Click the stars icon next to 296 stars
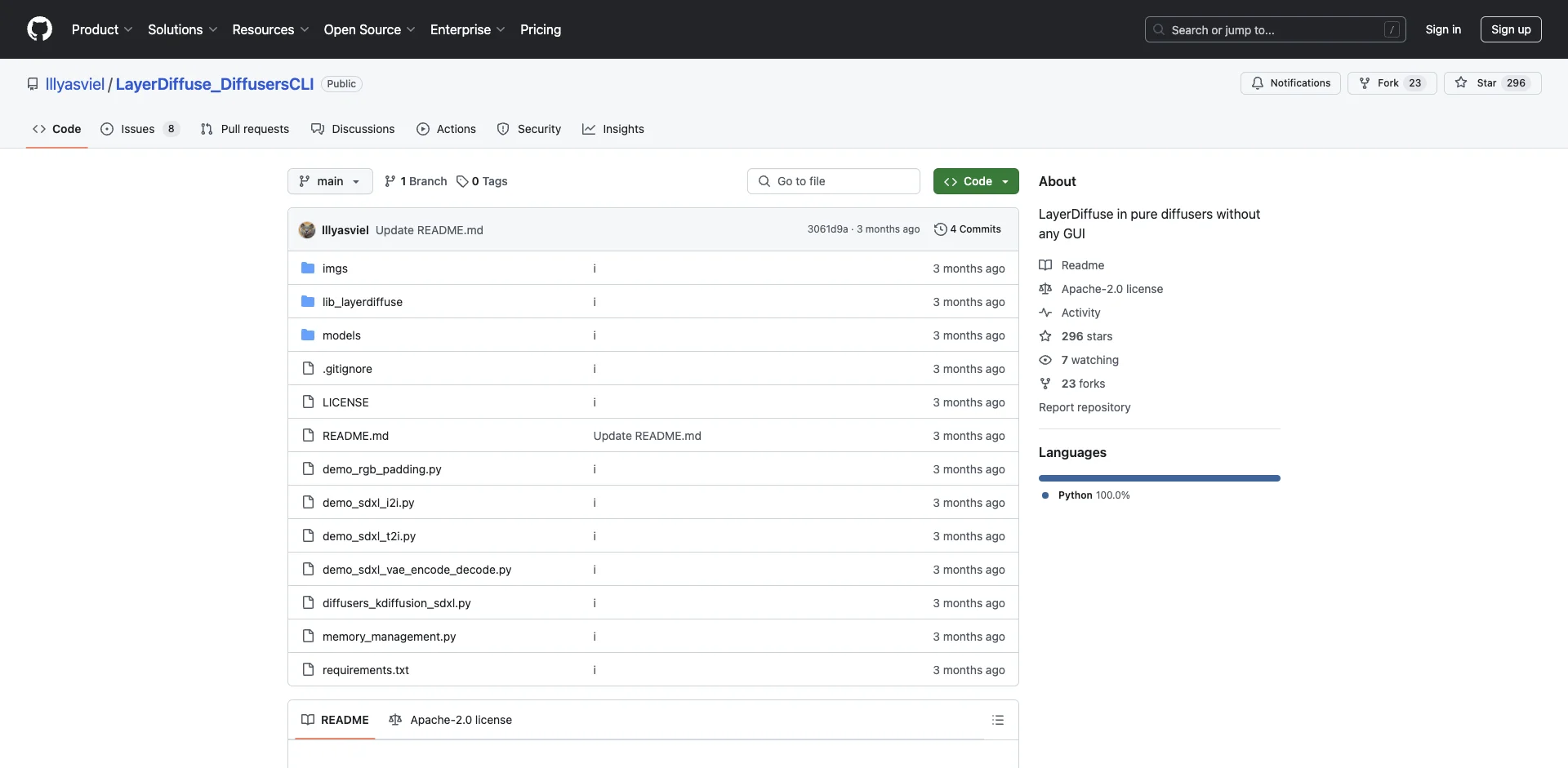 [1045, 336]
